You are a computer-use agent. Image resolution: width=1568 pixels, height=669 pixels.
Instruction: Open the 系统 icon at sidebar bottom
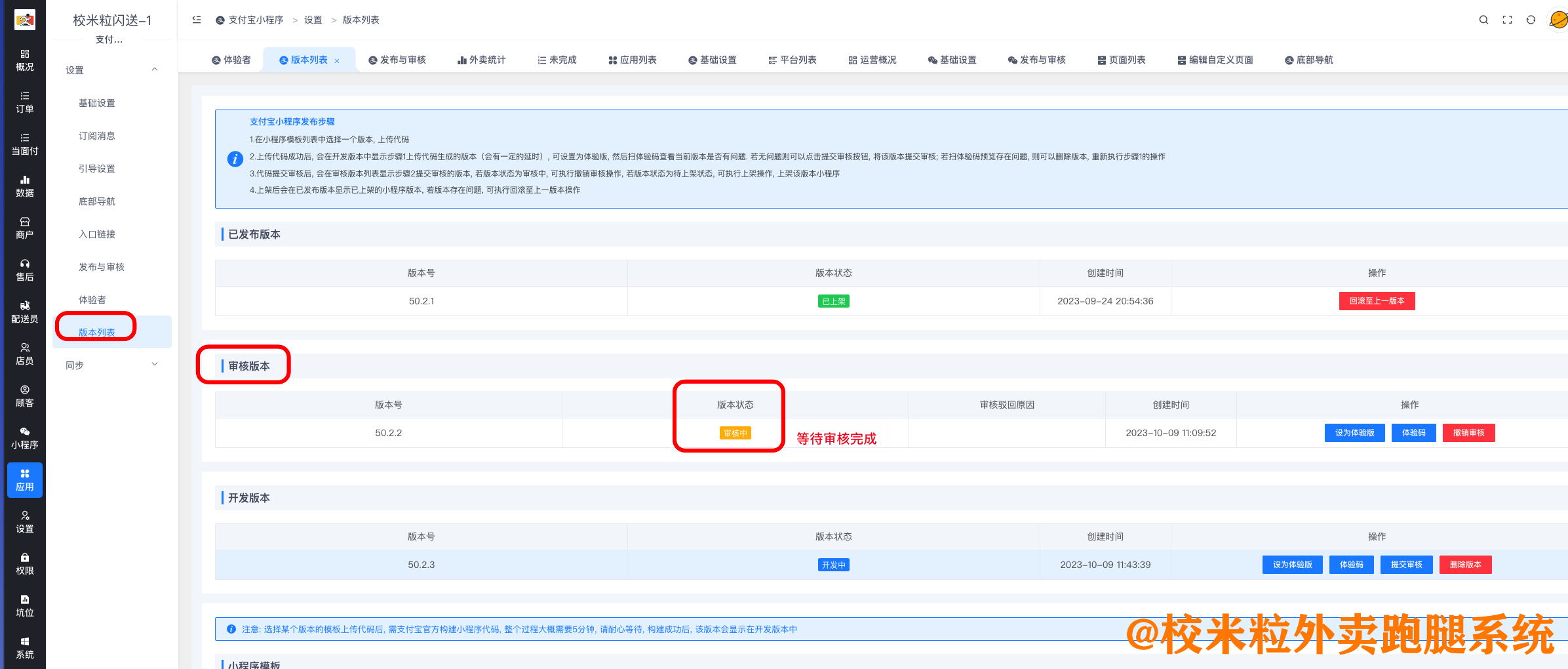point(24,647)
